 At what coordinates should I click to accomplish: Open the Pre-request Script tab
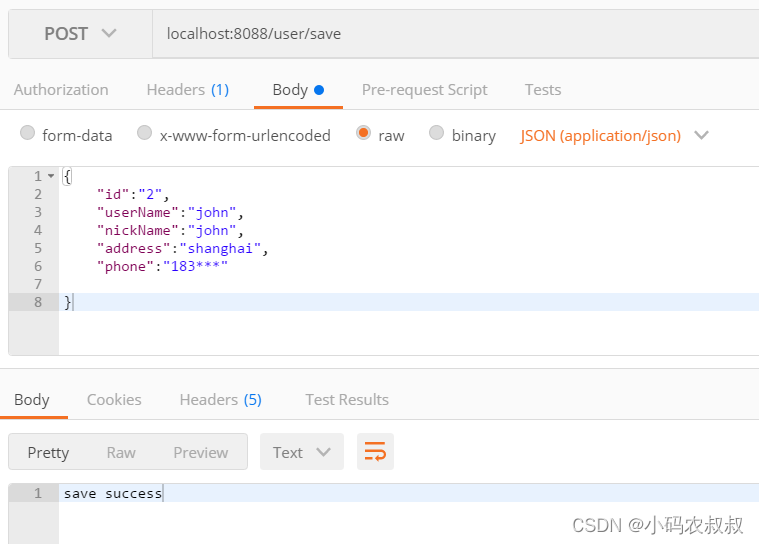425,90
